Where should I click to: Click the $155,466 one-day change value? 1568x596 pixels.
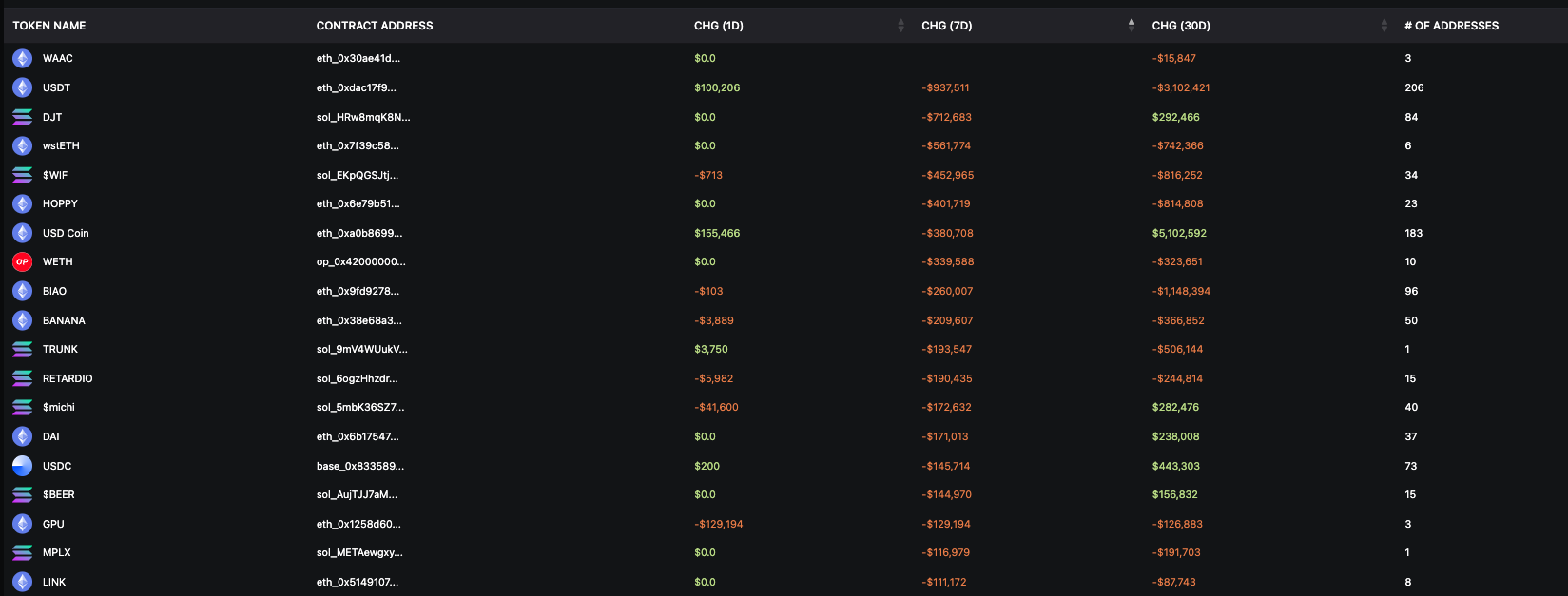pyautogui.click(x=717, y=233)
